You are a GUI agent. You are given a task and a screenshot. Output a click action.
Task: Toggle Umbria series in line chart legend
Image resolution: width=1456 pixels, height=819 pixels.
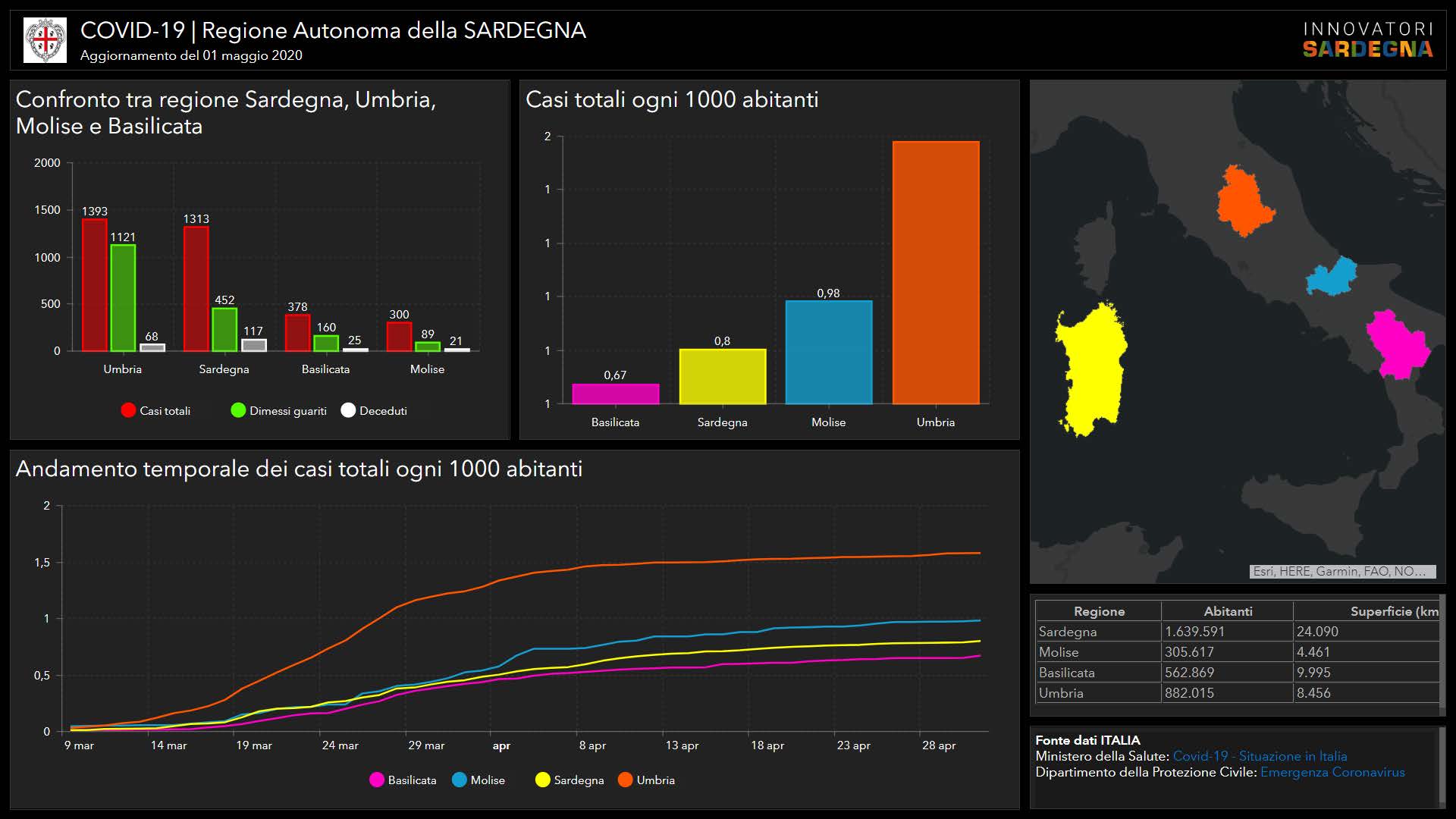pos(626,780)
